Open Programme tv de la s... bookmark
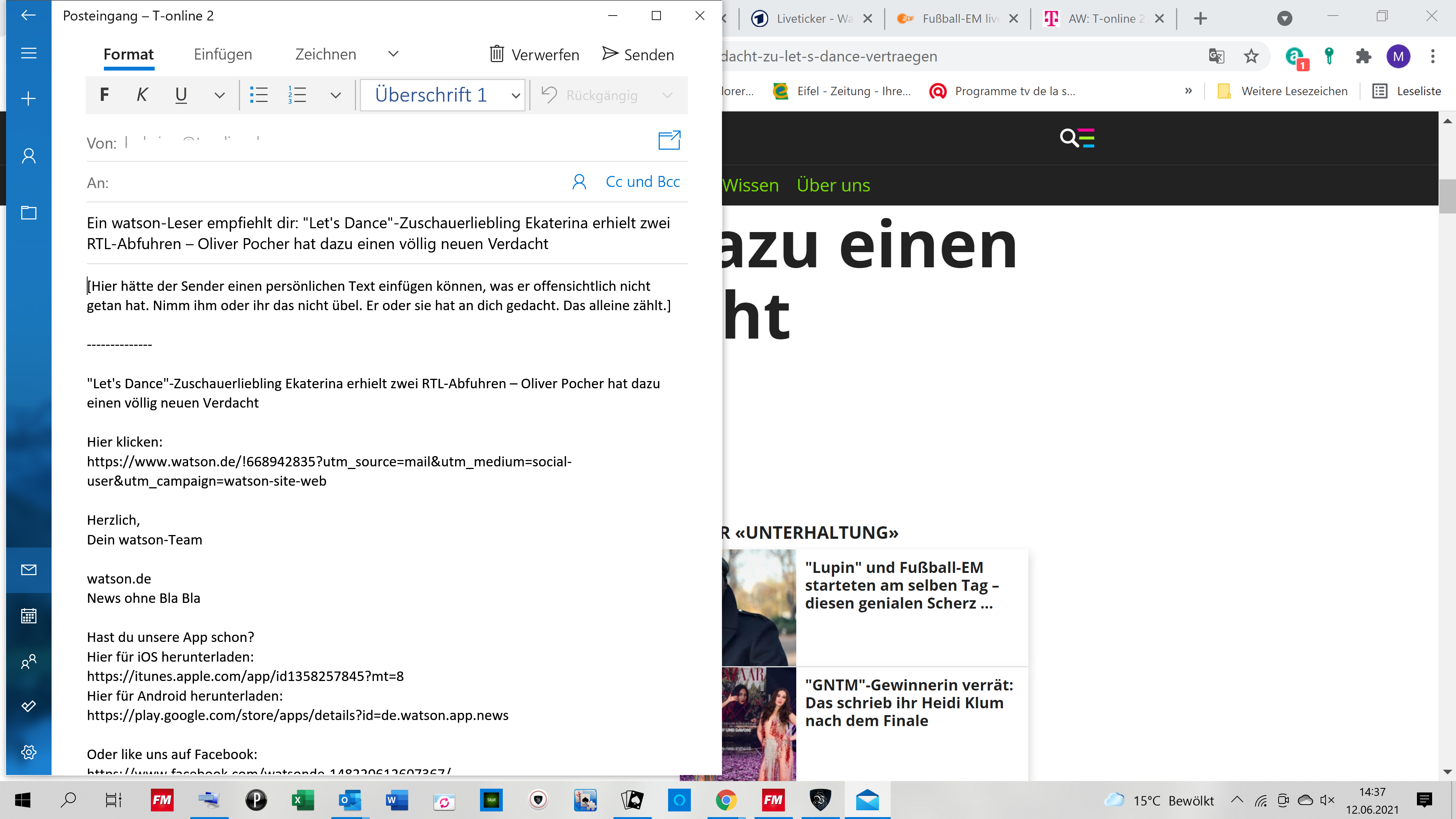This screenshot has width=1456, height=819. pos(1003,91)
